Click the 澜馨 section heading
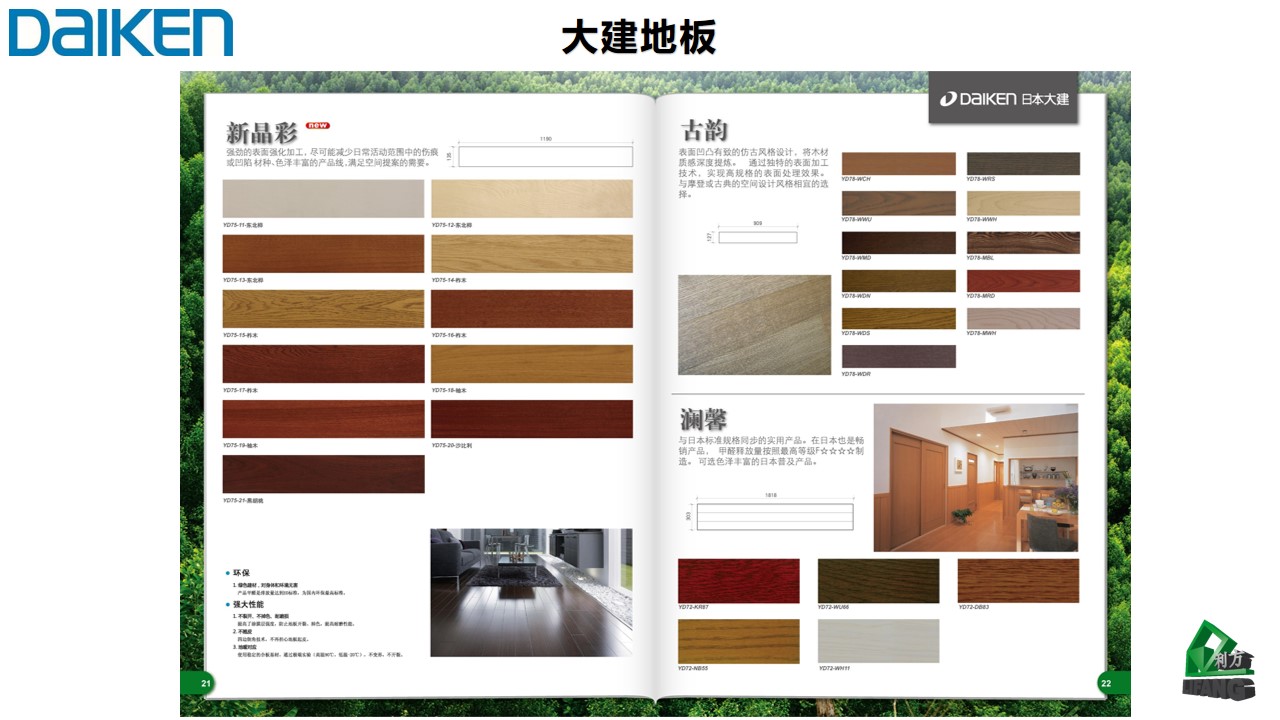The height and width of the screenshot is (720, 1280). (x=703, y=420)
